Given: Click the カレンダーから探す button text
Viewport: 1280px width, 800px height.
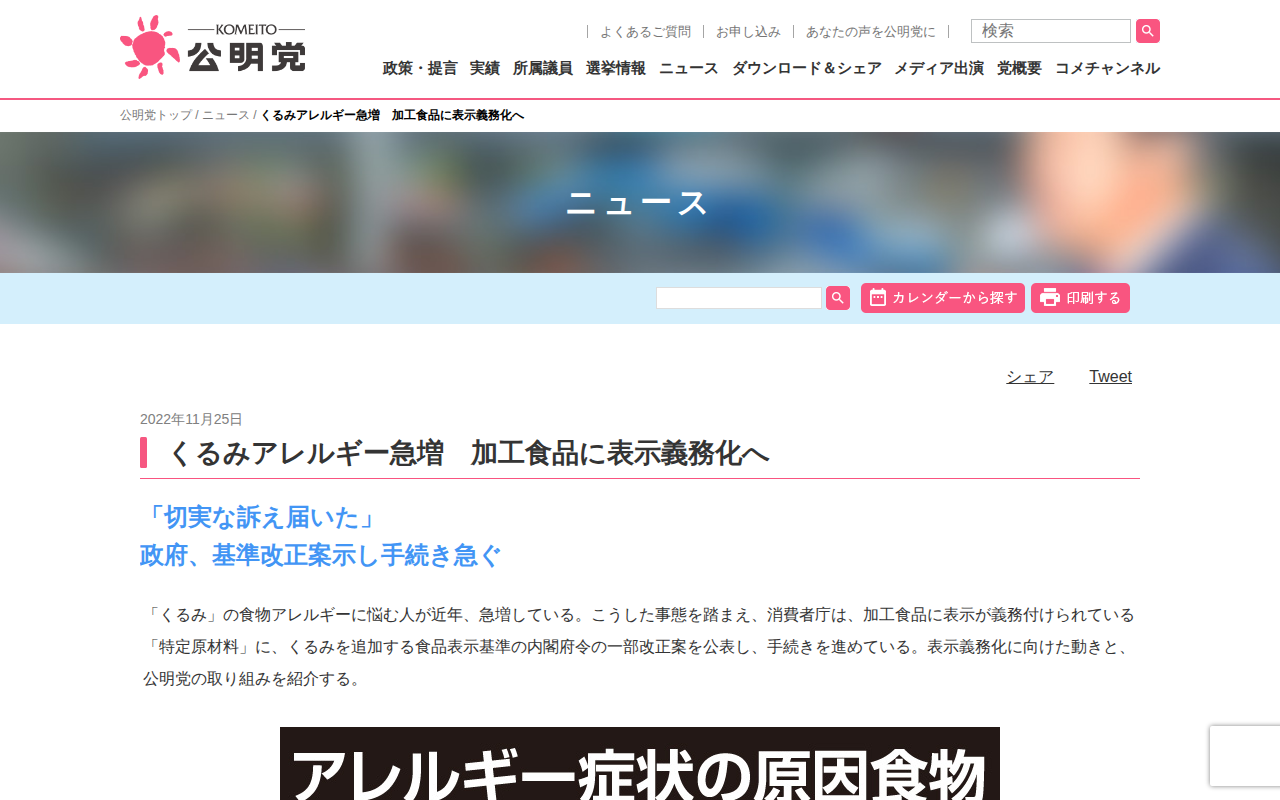Looking at the screenshot, I should pyautogui.click(x=955, y=298).
